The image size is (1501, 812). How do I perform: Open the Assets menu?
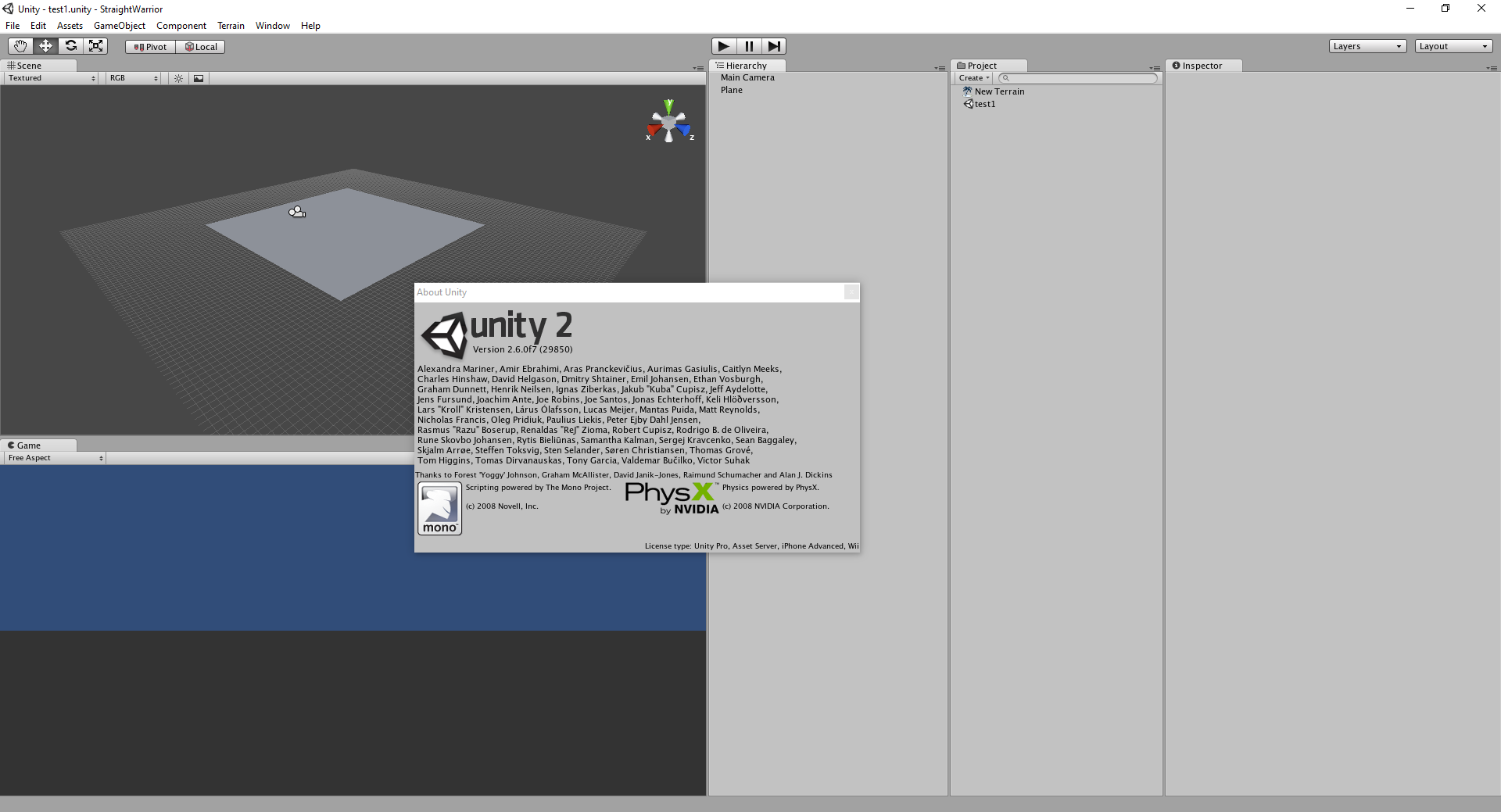(x=70, y=26)
